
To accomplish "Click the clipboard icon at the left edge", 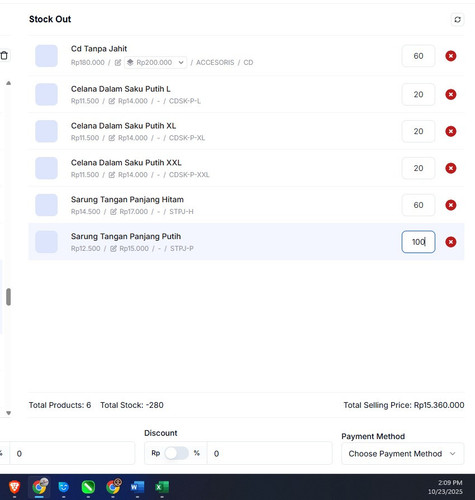I will click(x=4, y=55).
